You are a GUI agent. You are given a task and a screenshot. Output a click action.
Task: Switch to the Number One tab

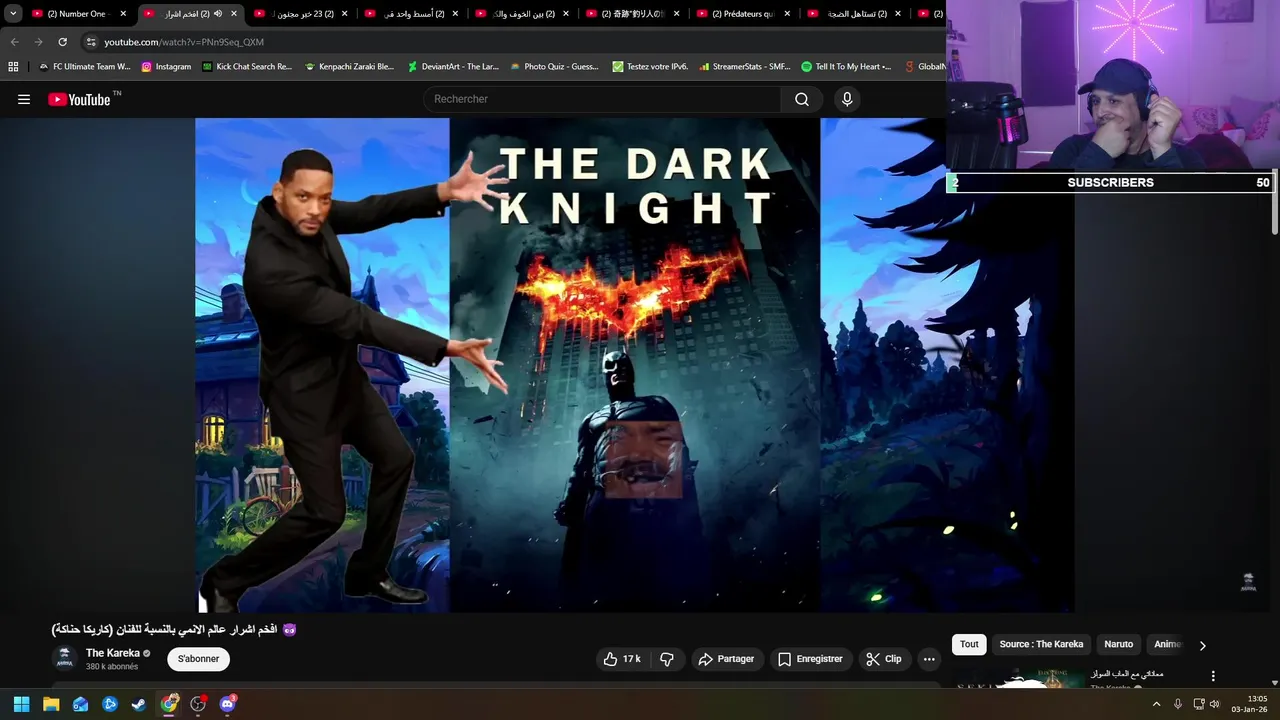[x=78, y=14]
